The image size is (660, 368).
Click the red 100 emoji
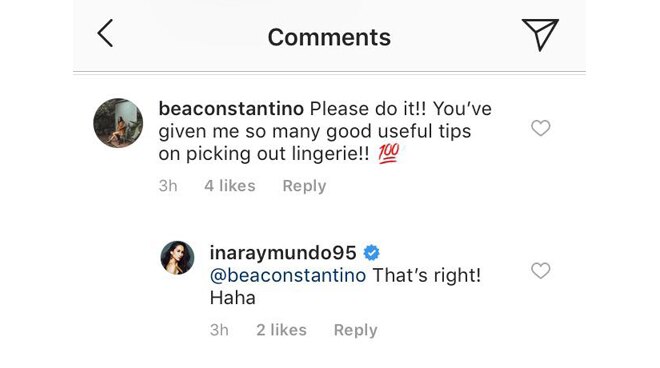click(x=389, y=153)
